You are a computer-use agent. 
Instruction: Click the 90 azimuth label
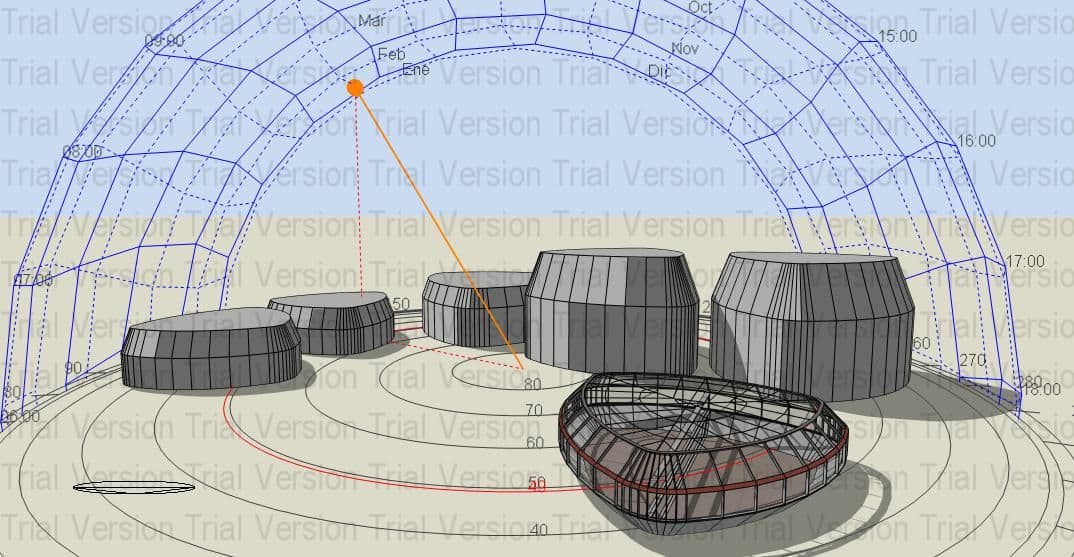click(x=73, y=368)
